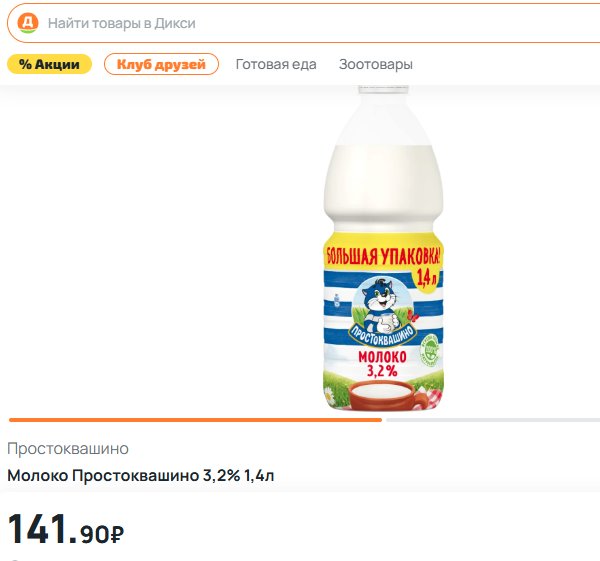The image size is (600, 561).
Task: Focus the 'Найти товары в Дикси' search field
Action: point(303,23)
